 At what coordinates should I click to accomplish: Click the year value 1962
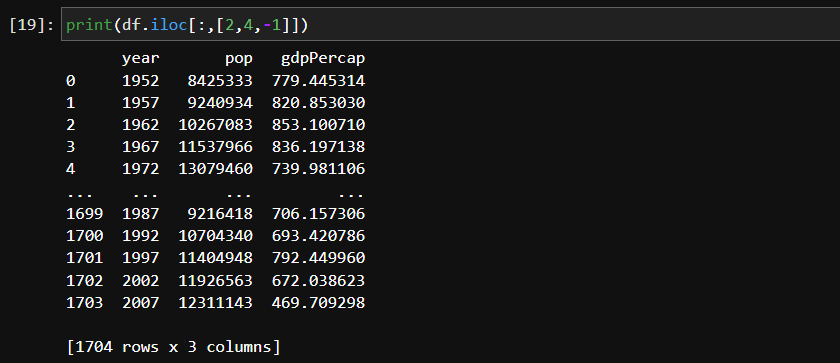tap(140, 125)
